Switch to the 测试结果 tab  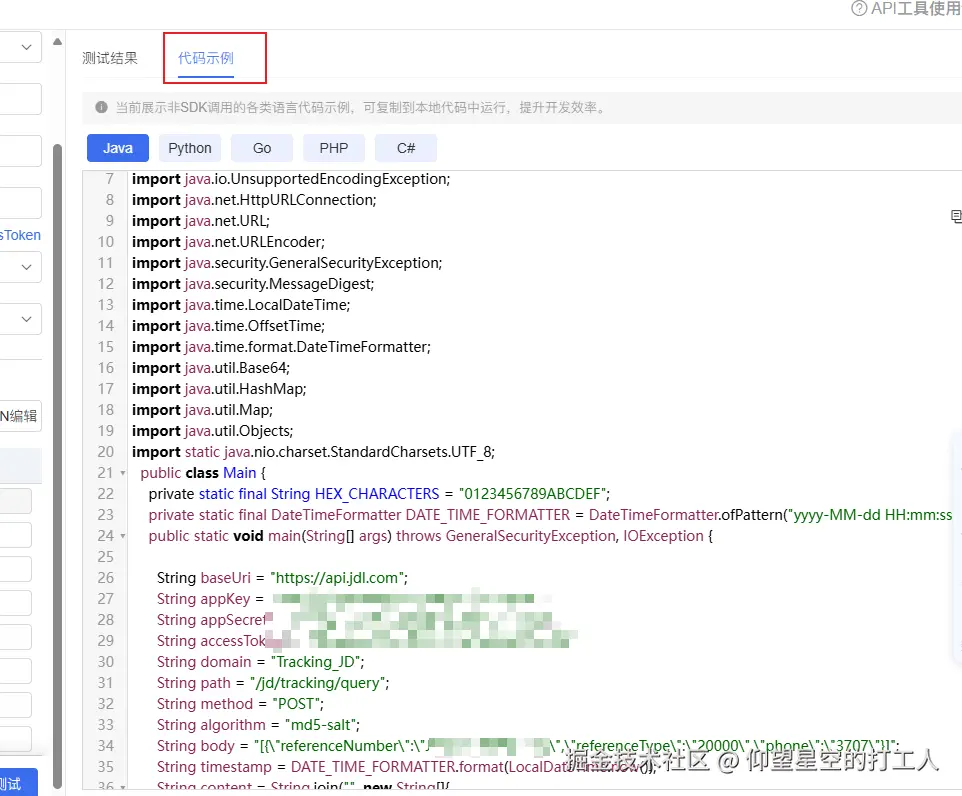pyautogui.click(x=110, y=58)
